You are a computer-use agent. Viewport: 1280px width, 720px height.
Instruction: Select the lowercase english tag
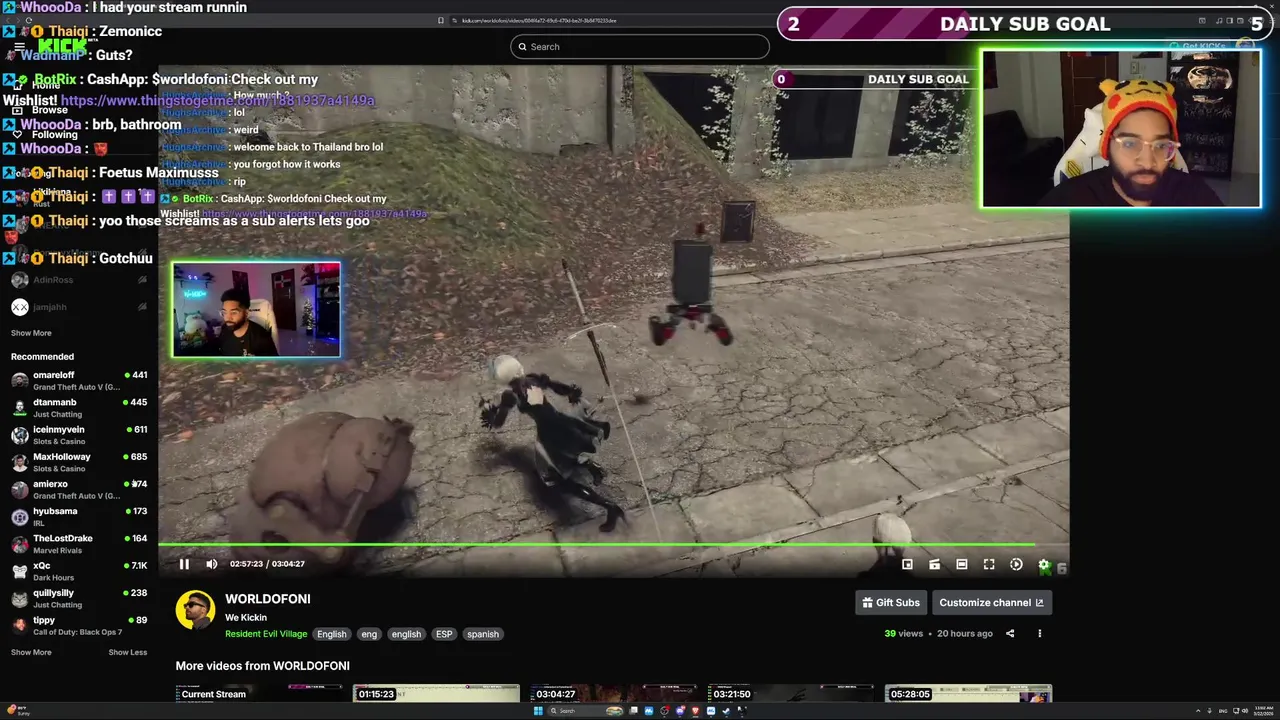tap(406, 634)
